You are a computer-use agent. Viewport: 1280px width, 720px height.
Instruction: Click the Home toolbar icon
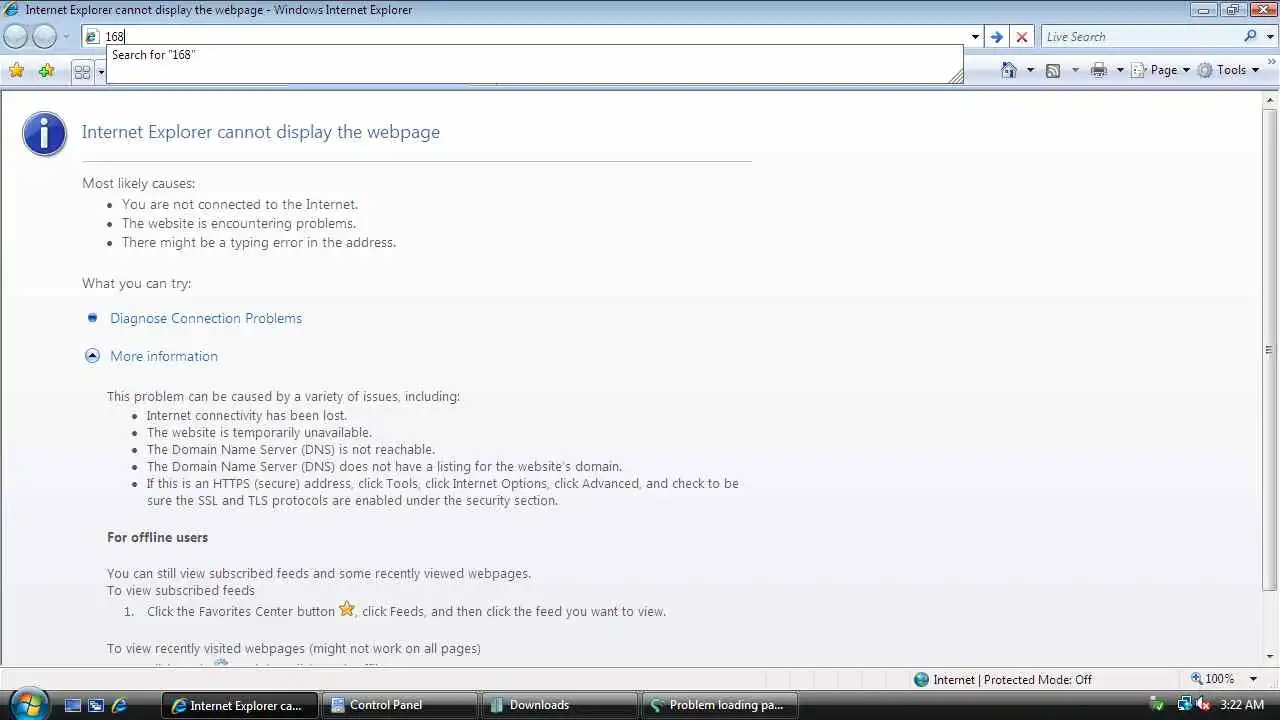coord(1008,70)
